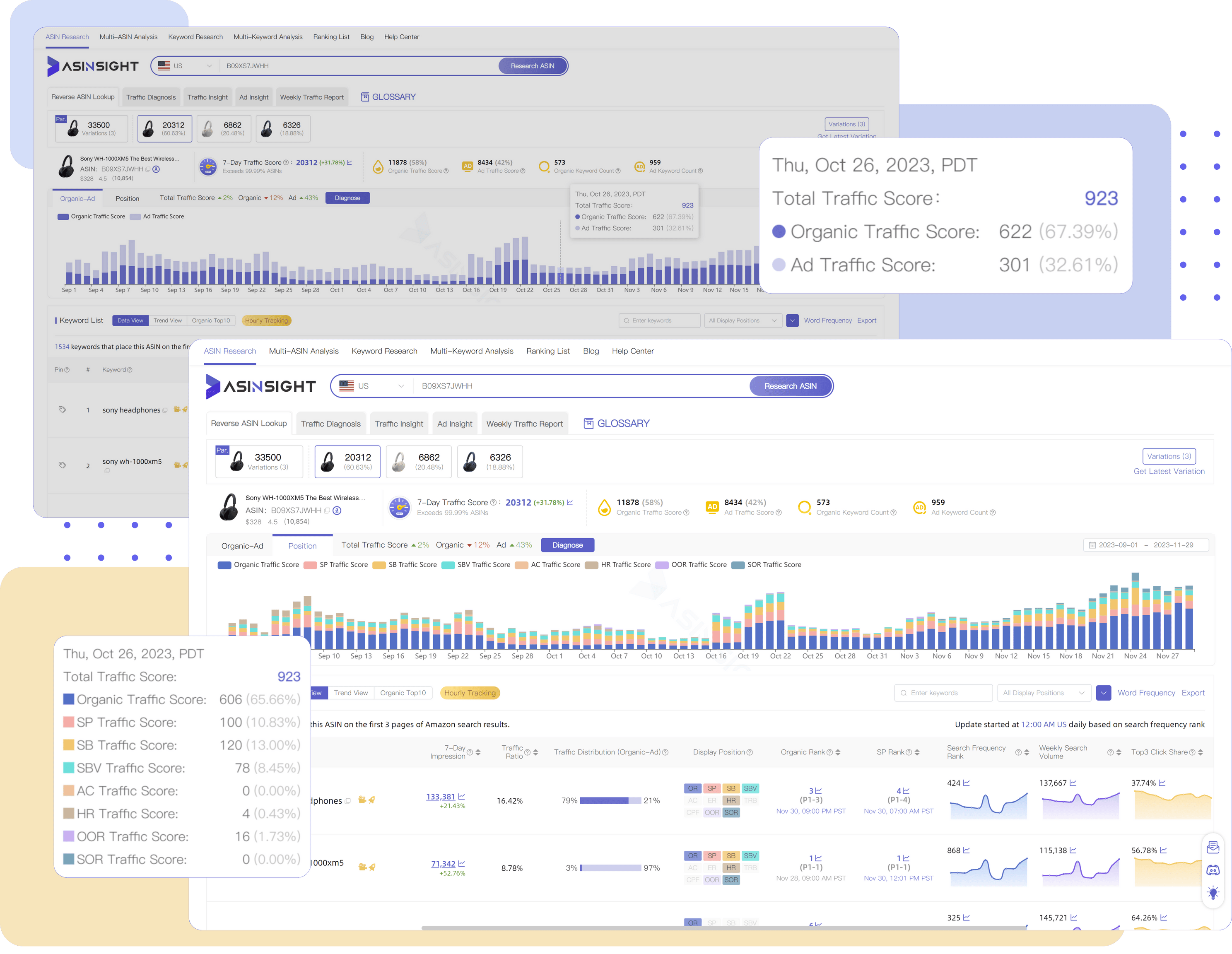
Task: Click help icon beside Display Position header
Action: pyautogui.click(x=750, y=752)
